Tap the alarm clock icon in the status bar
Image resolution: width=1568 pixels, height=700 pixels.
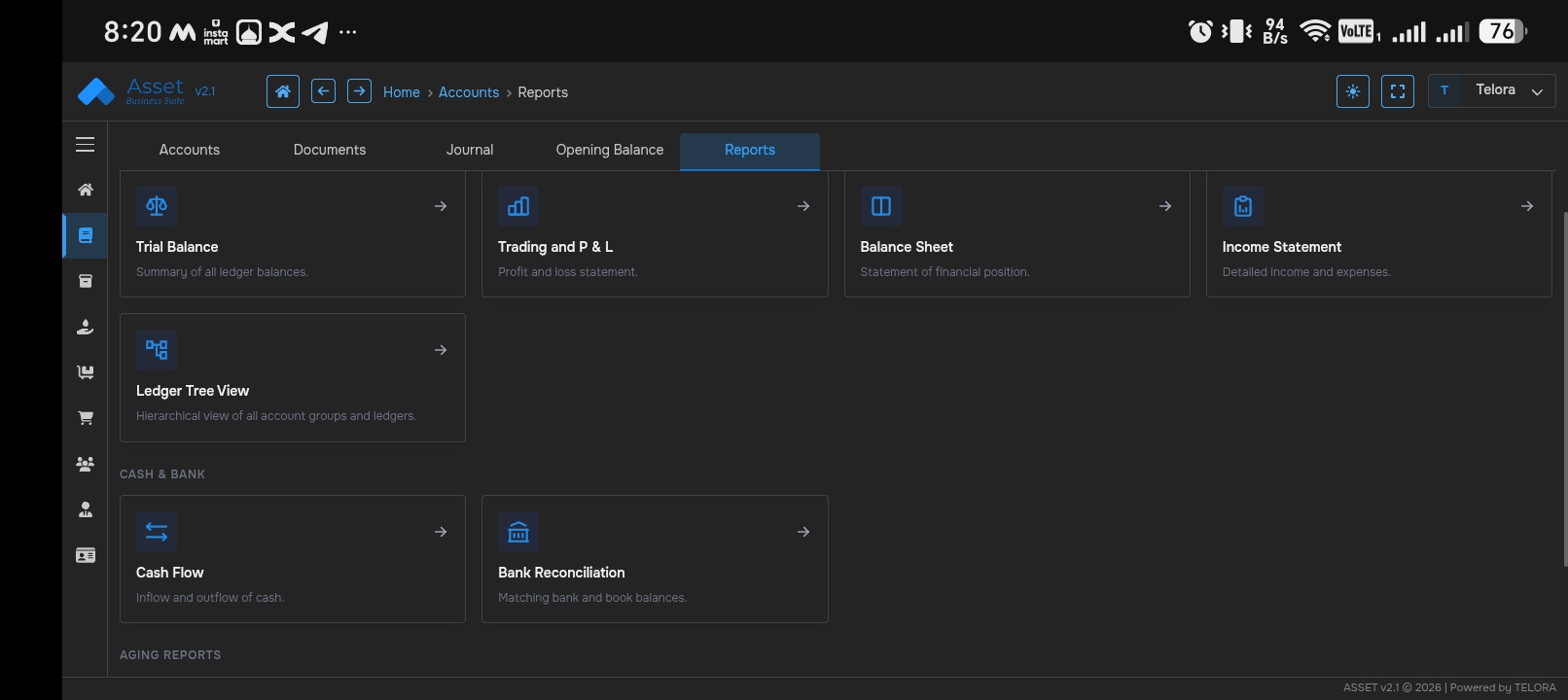1200,32
